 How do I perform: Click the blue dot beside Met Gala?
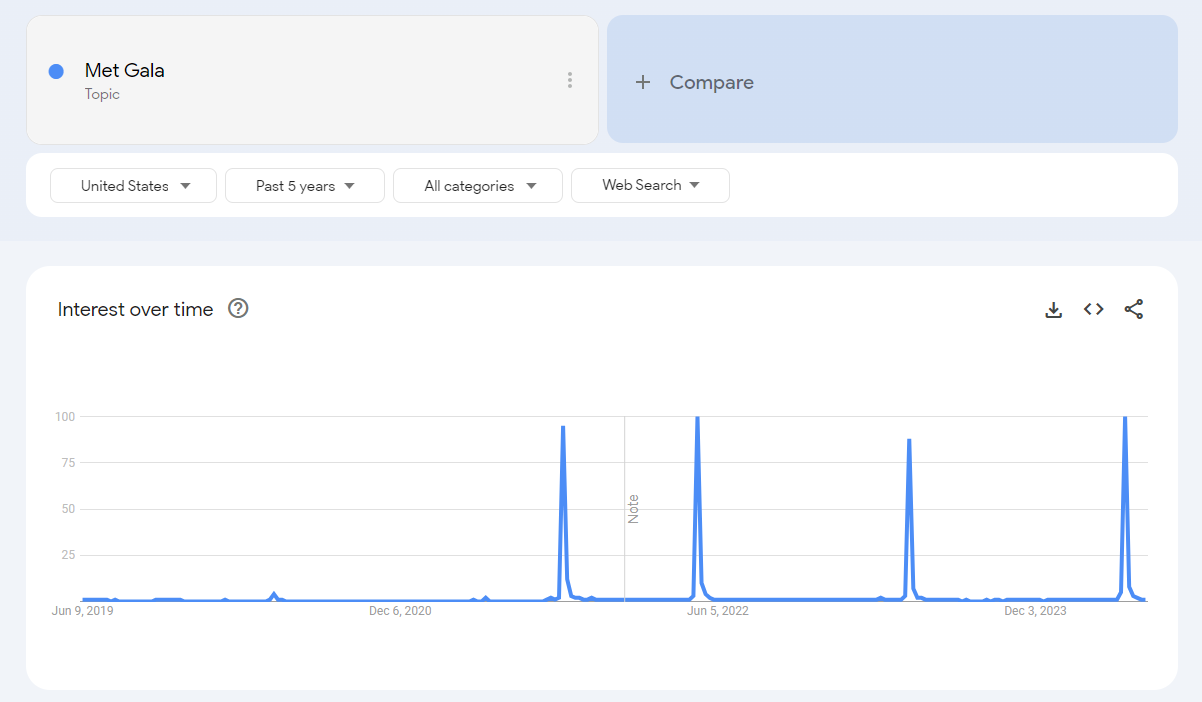(x=56, y=71)
